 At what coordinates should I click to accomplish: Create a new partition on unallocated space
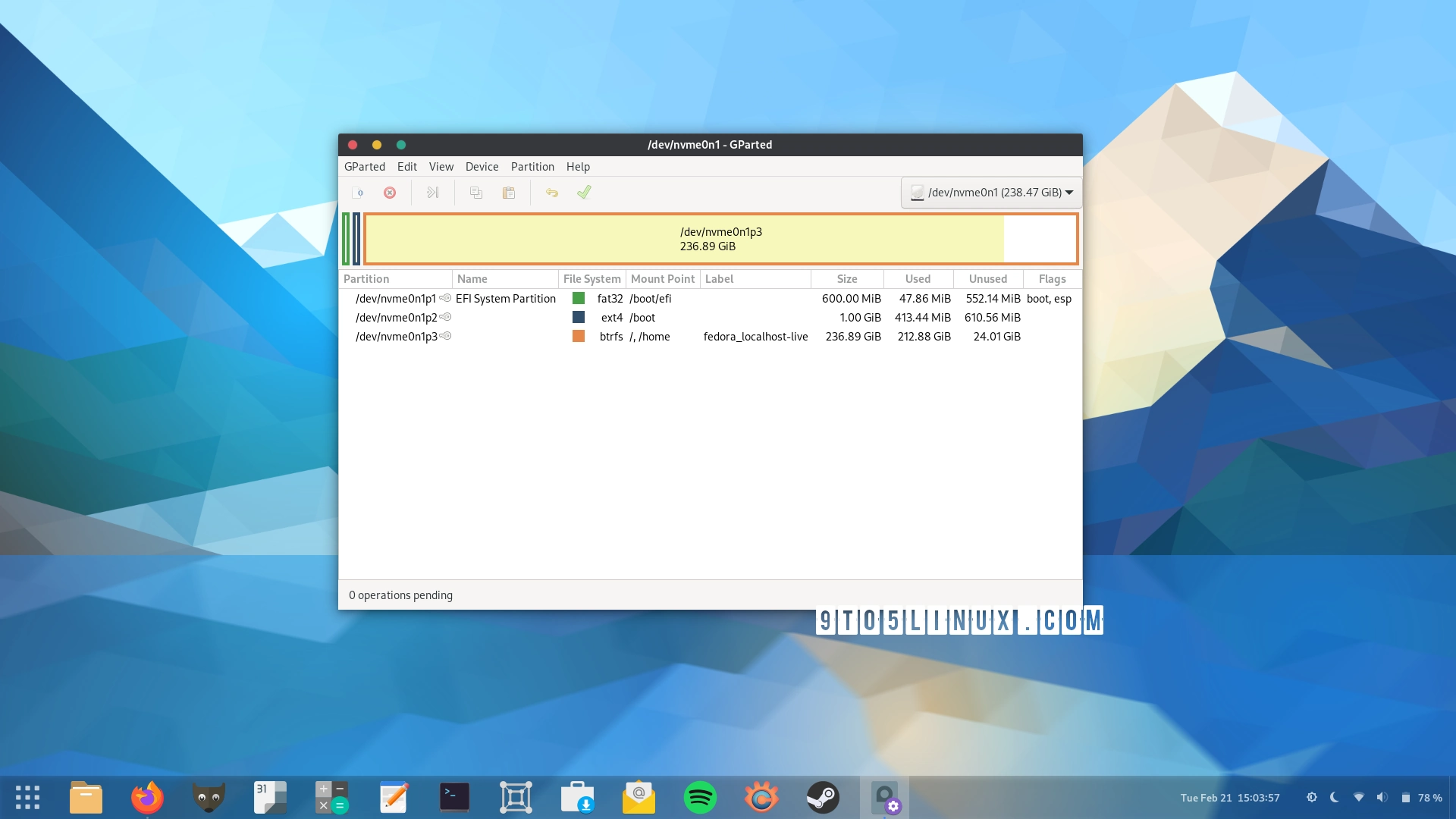click(x=359, y=193)
